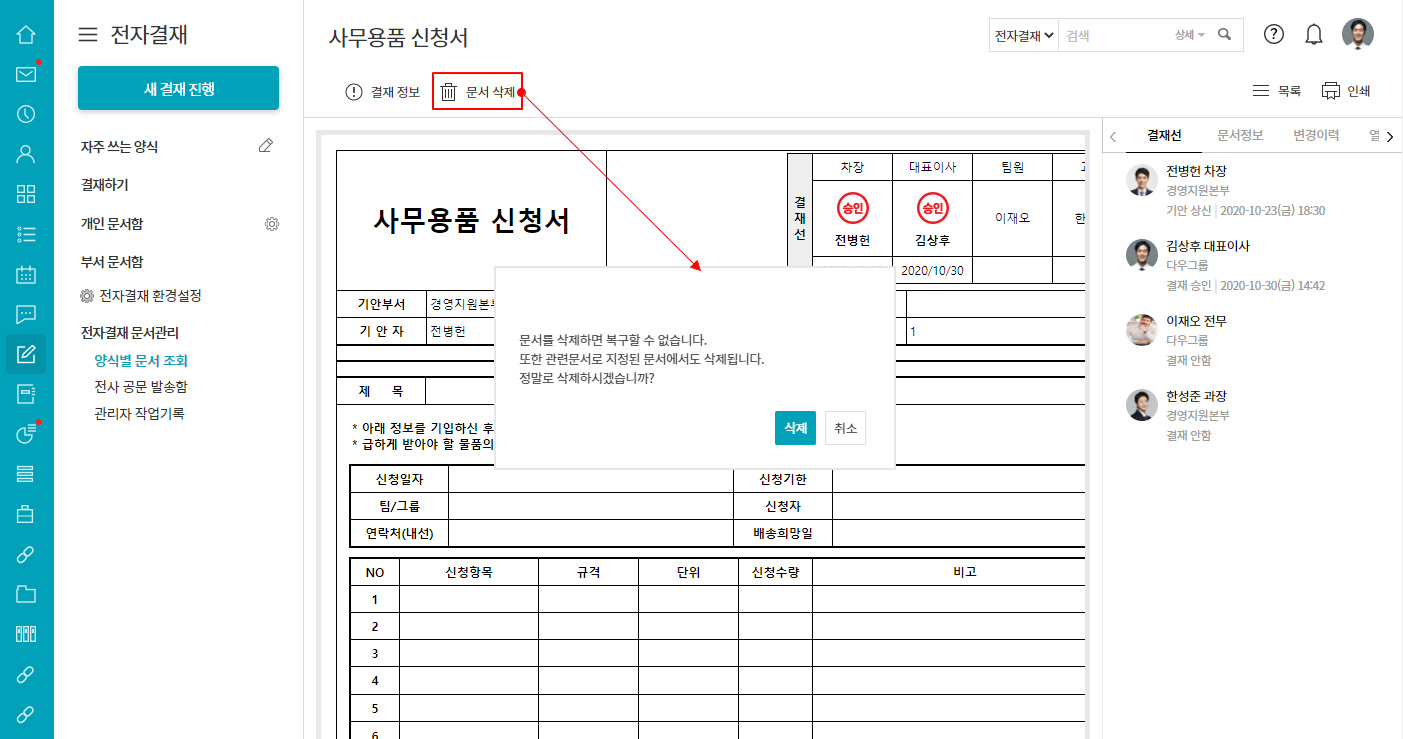Click the pencil edit icon beside 자주 쓰는 양식
The image size is (1403, 739).
[265, 146]
